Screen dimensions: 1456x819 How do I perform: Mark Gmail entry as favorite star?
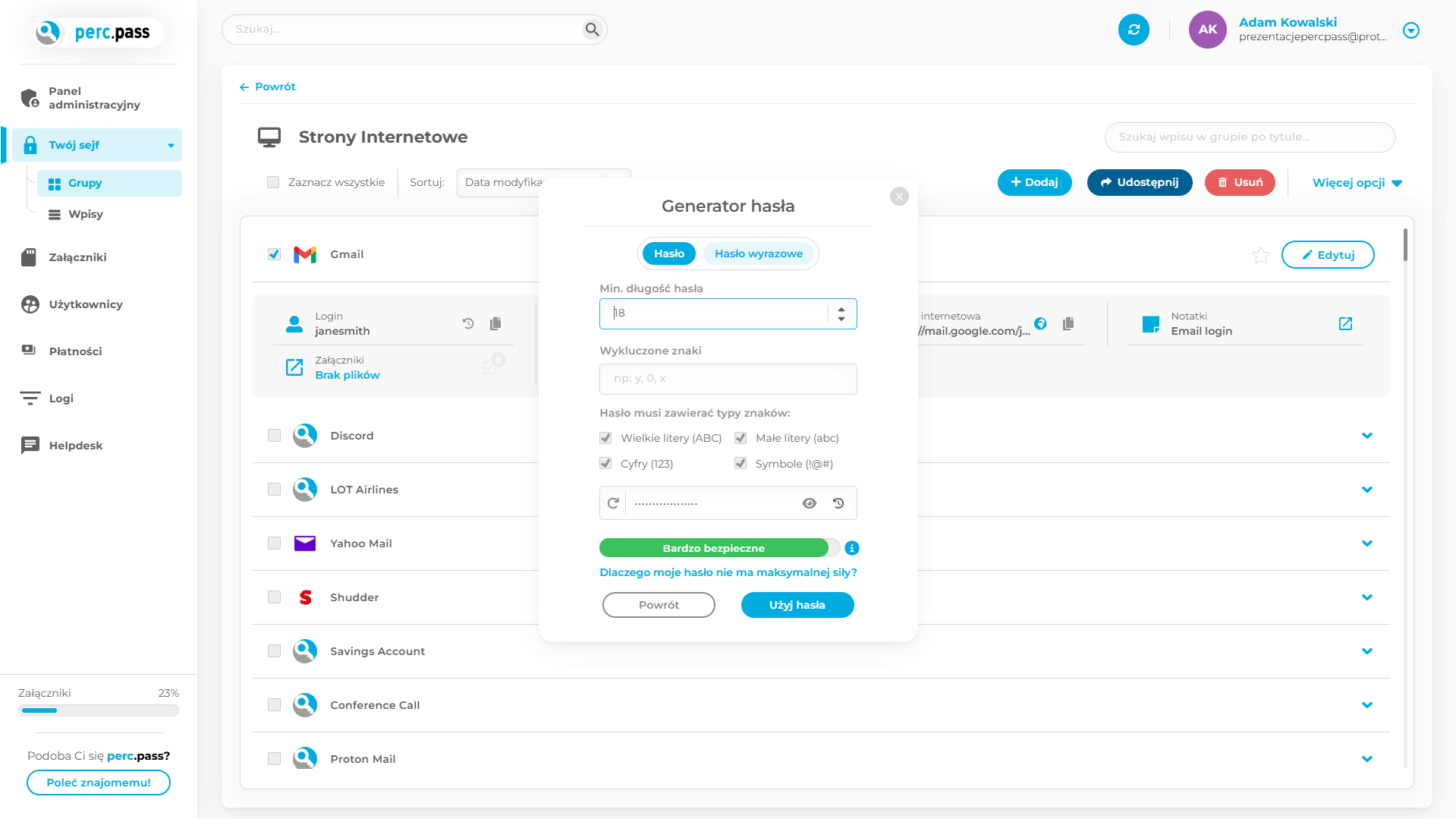(1260, 255)
